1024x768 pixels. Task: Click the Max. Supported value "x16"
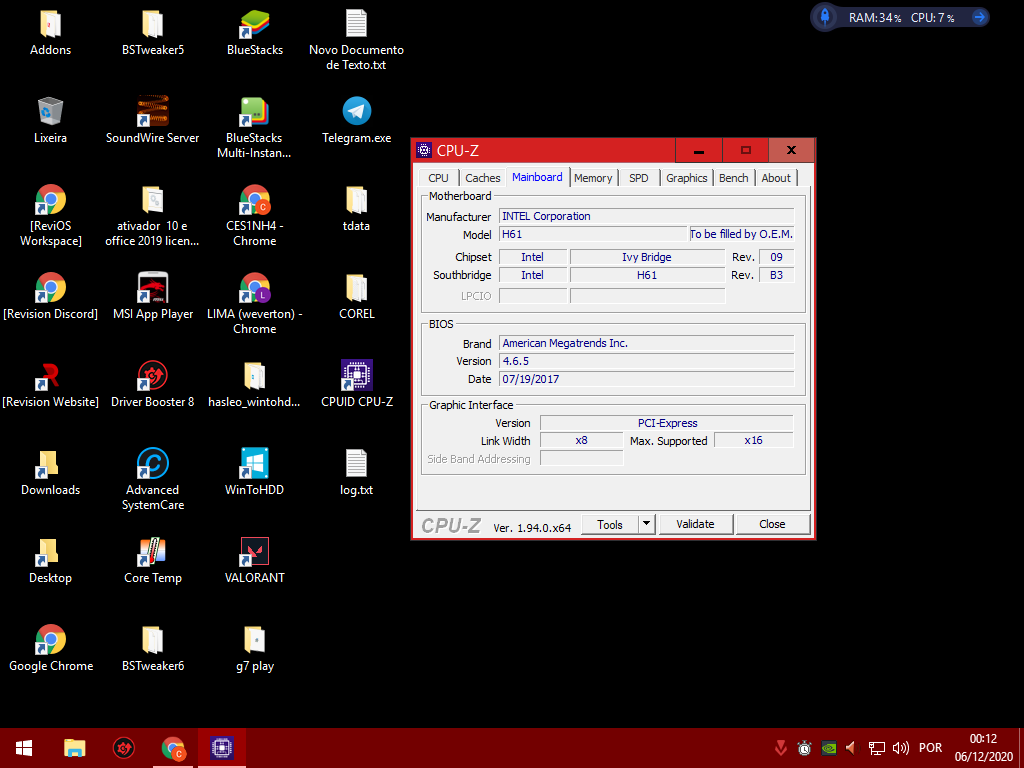pyautogui.click(x=754, y=441)
